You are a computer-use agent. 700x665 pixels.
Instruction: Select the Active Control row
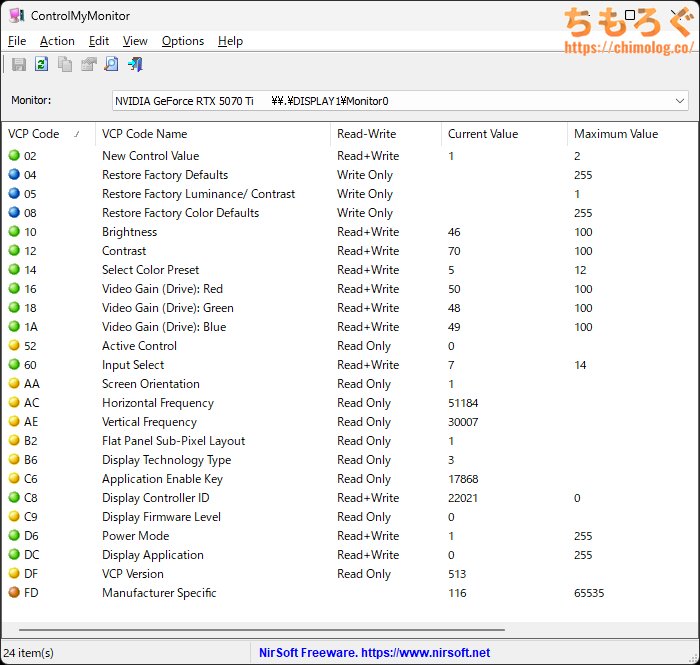[x=350, y=346]
